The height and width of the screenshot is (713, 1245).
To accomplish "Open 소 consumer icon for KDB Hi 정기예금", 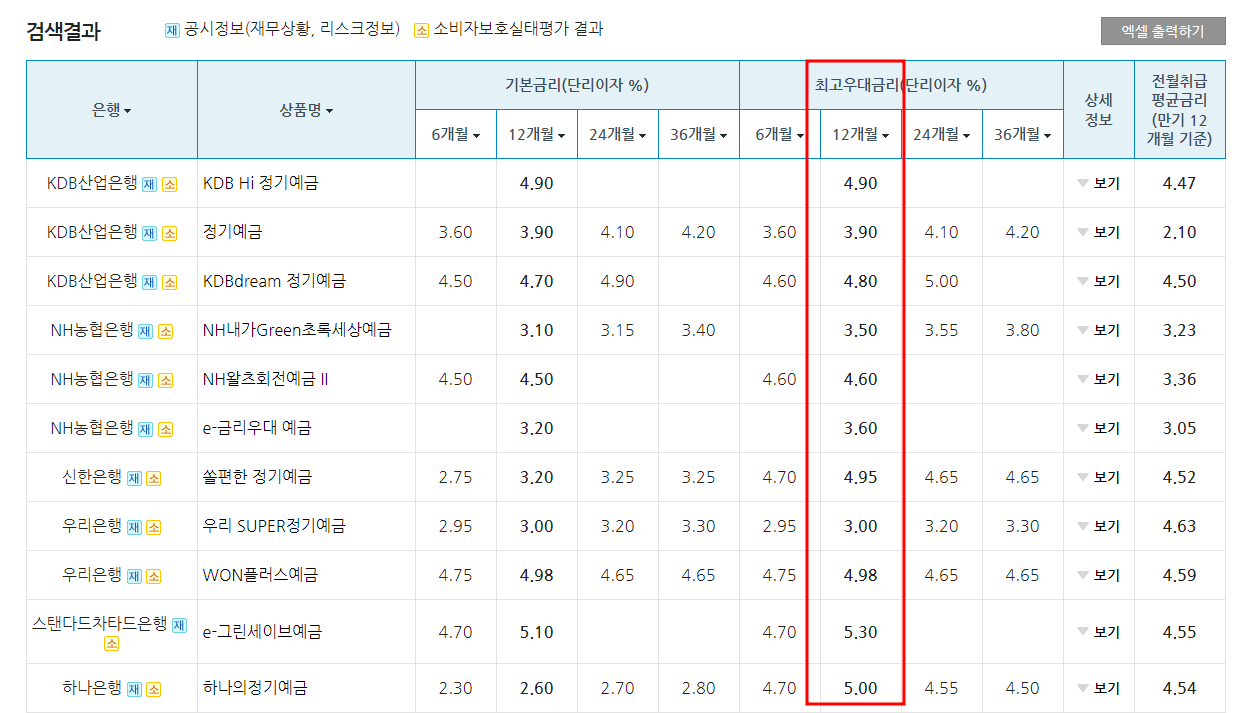I will (169, 184).
